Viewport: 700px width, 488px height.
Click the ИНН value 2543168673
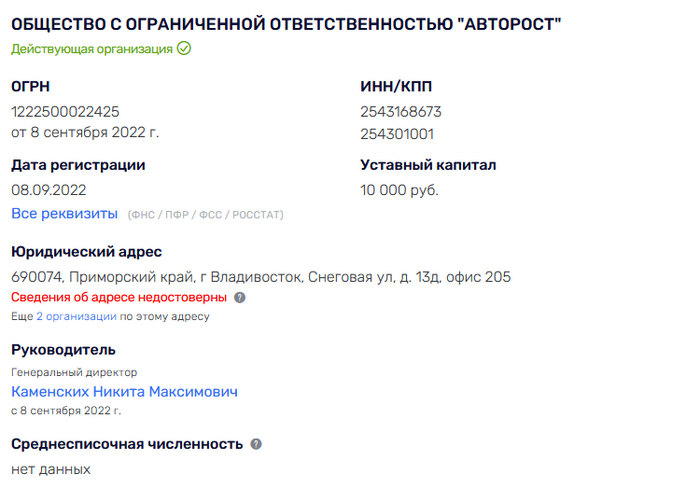point(401,112)
